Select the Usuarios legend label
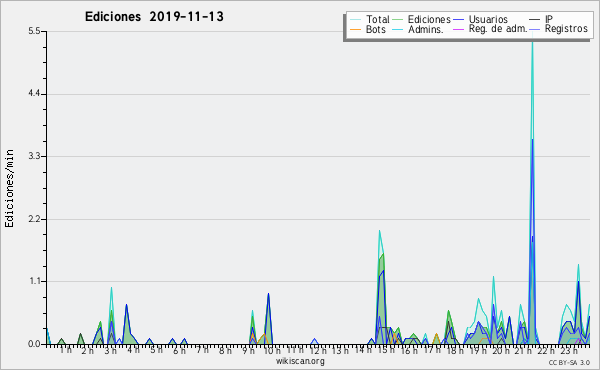 coord(488,19)
